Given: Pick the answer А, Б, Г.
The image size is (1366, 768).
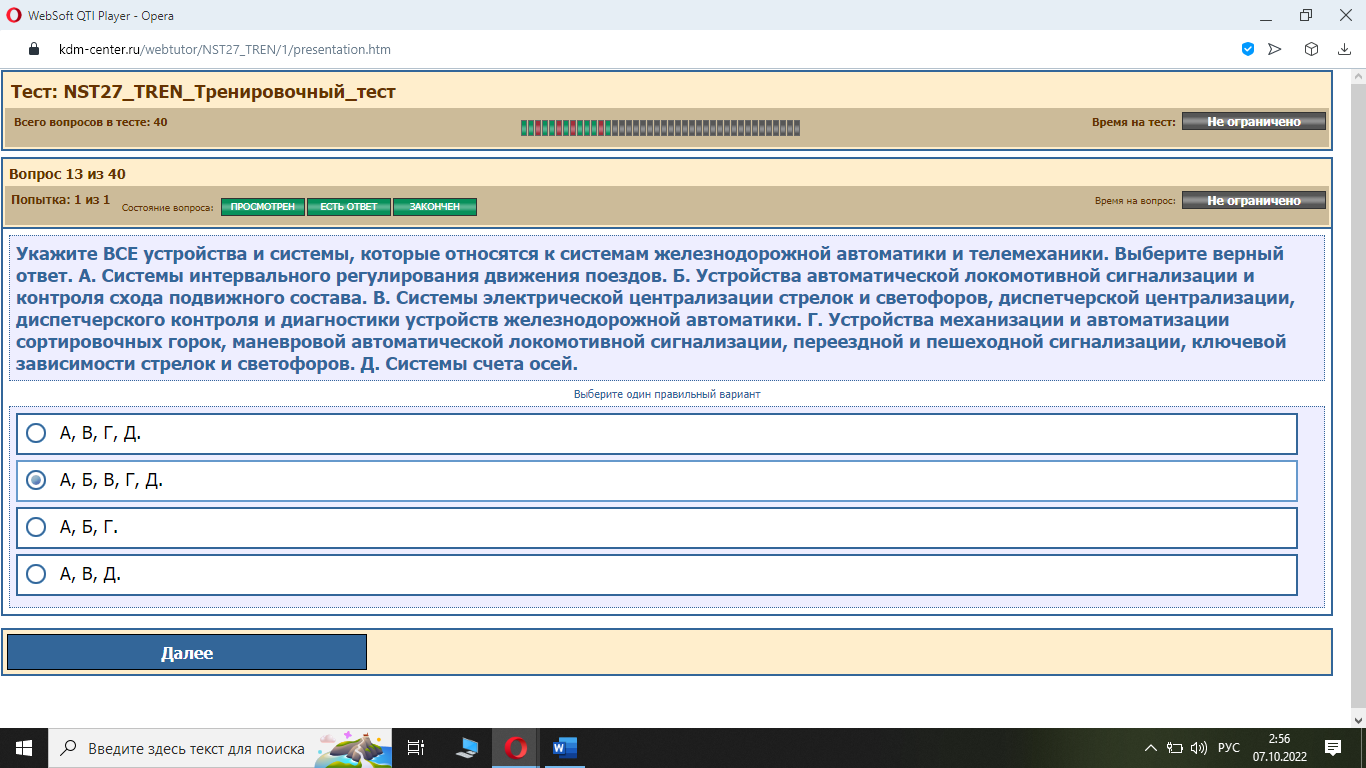Looking at the screenshot, I should point(656,528).
